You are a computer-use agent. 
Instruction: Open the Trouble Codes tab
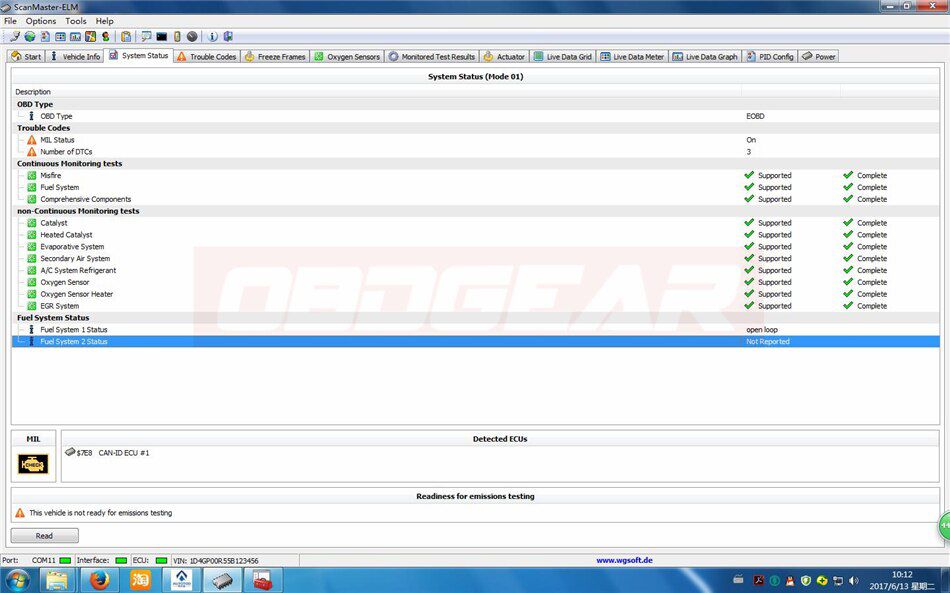[x=207, y=56]
